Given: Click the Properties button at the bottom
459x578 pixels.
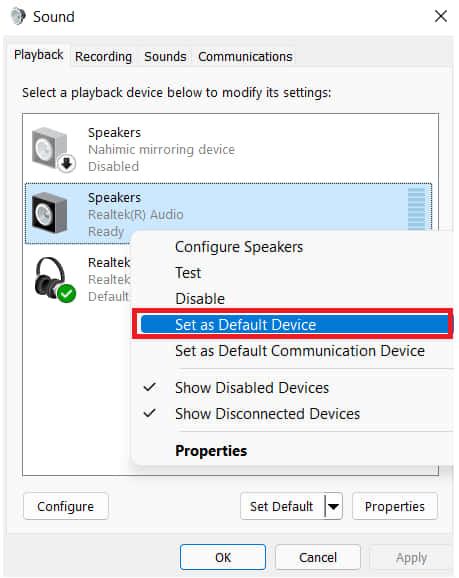Looking at the screenshot, I should tap(395, 506).
